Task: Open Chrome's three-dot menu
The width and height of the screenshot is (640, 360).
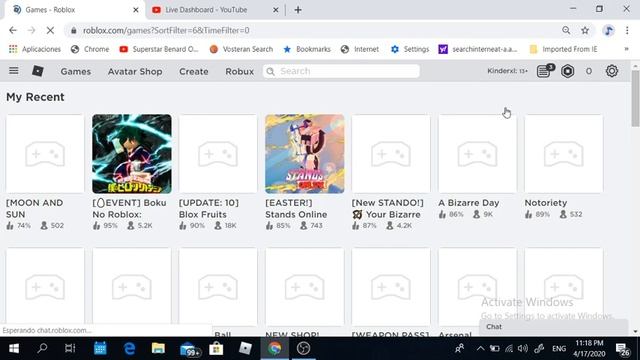Action: 627,30
